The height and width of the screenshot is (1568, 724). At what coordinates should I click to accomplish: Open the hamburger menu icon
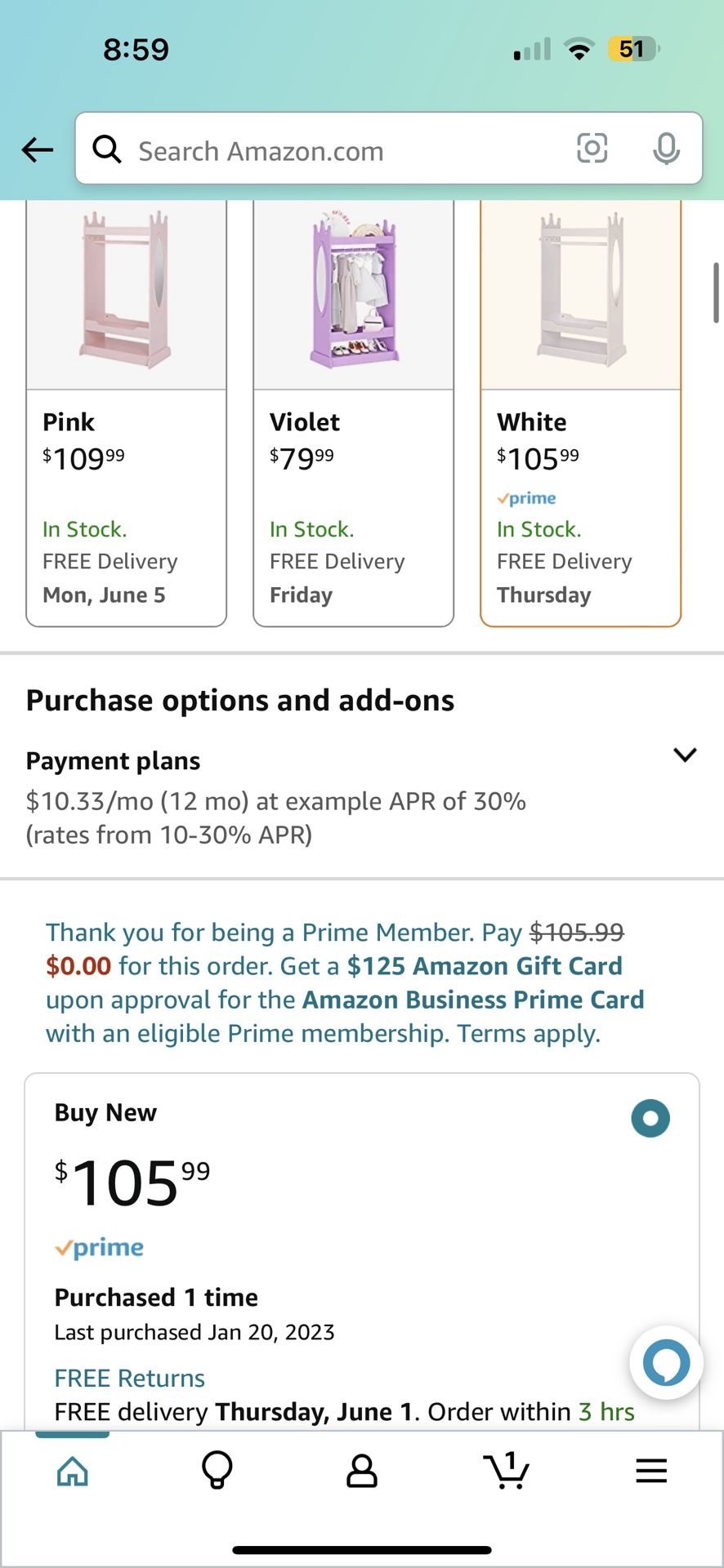pyautogui.click(x=651, y=1471)
